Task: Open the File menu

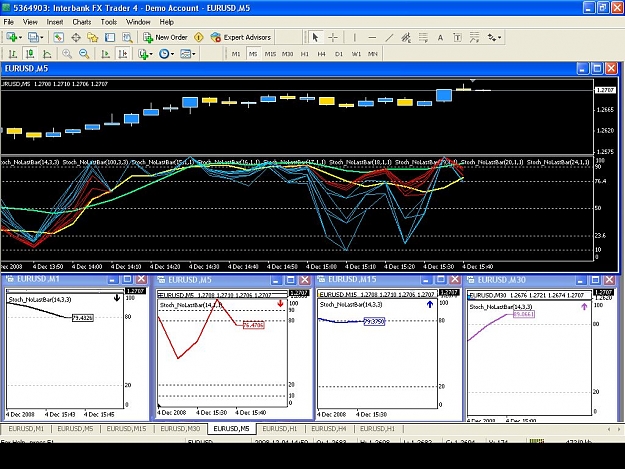Action: tap(8, 22)
